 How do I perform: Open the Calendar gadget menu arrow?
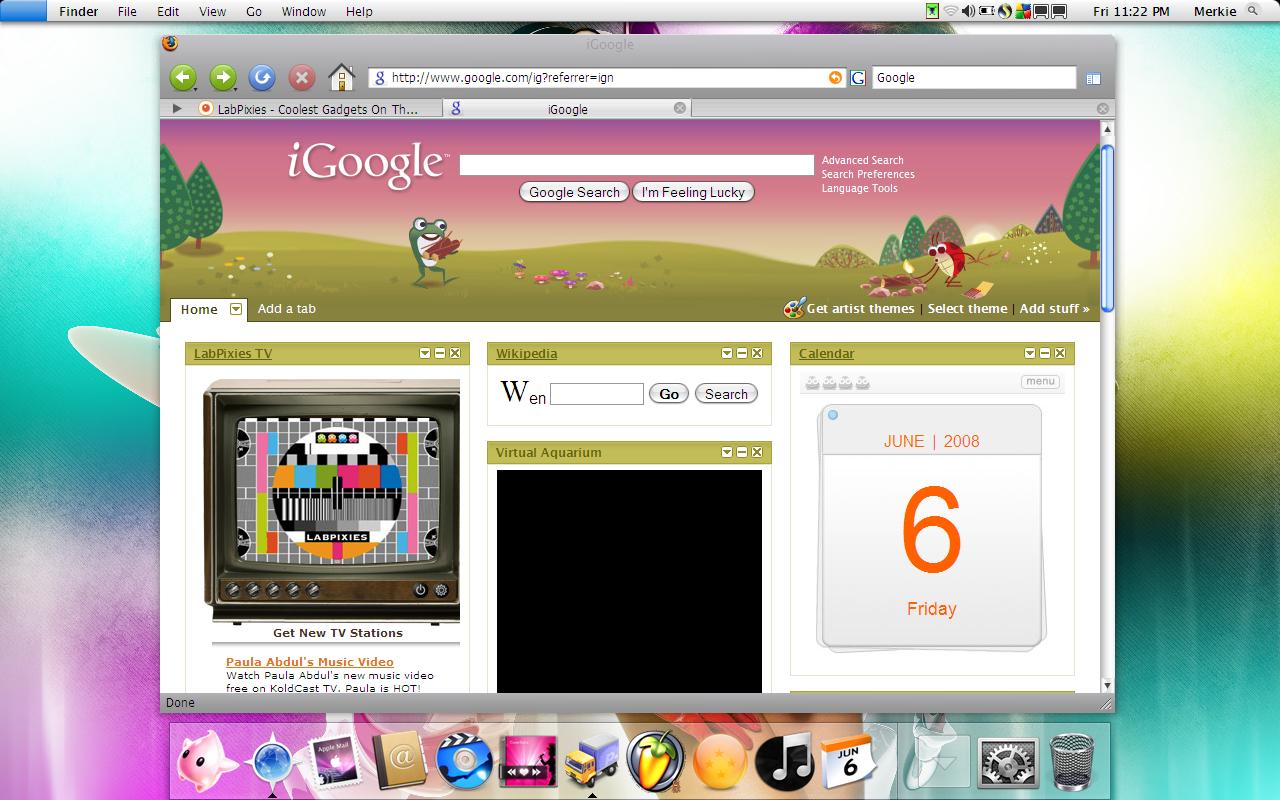pos(1030,353)
